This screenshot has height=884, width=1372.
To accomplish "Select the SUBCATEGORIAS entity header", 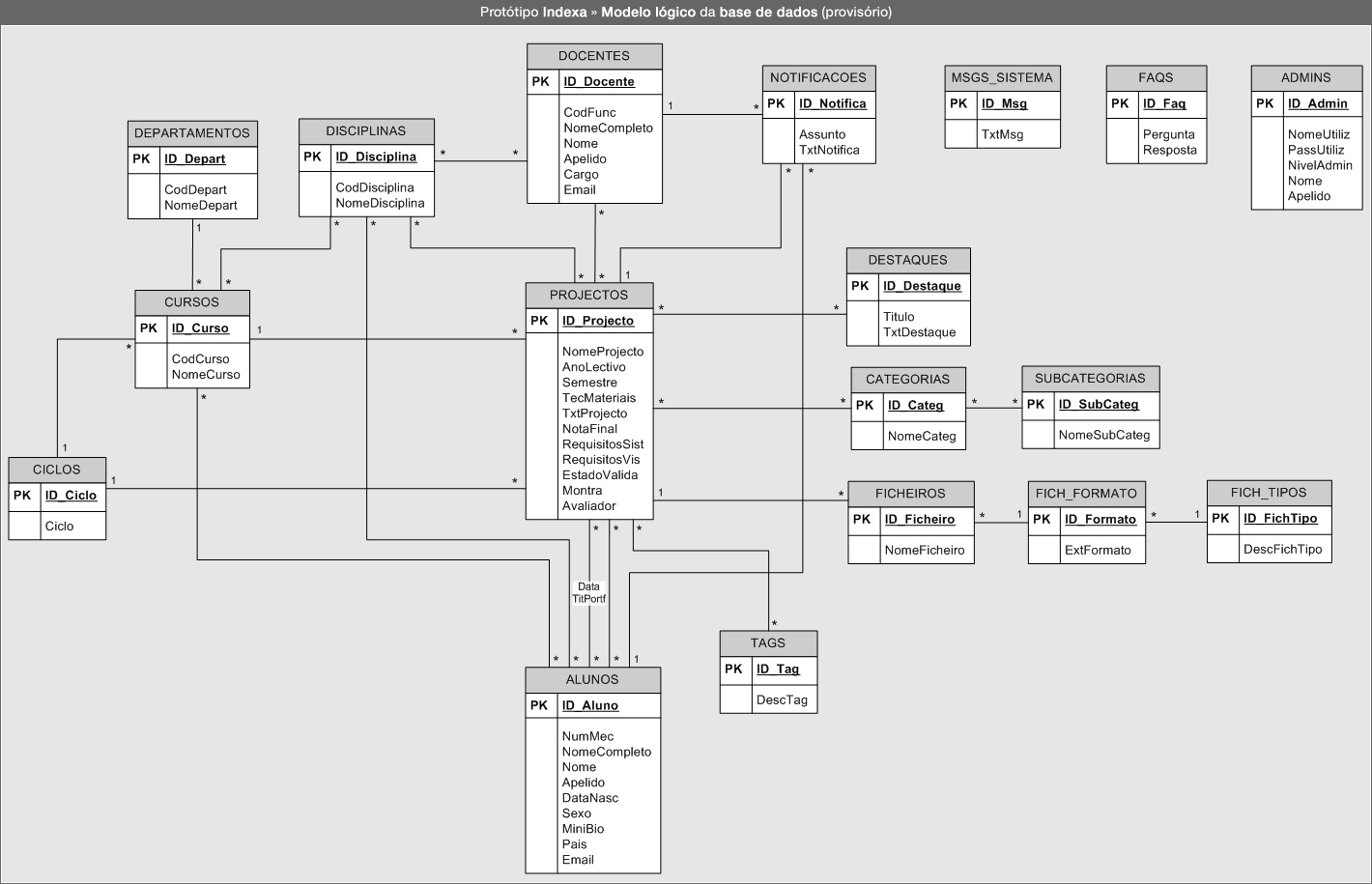I will click(1090, 379).
